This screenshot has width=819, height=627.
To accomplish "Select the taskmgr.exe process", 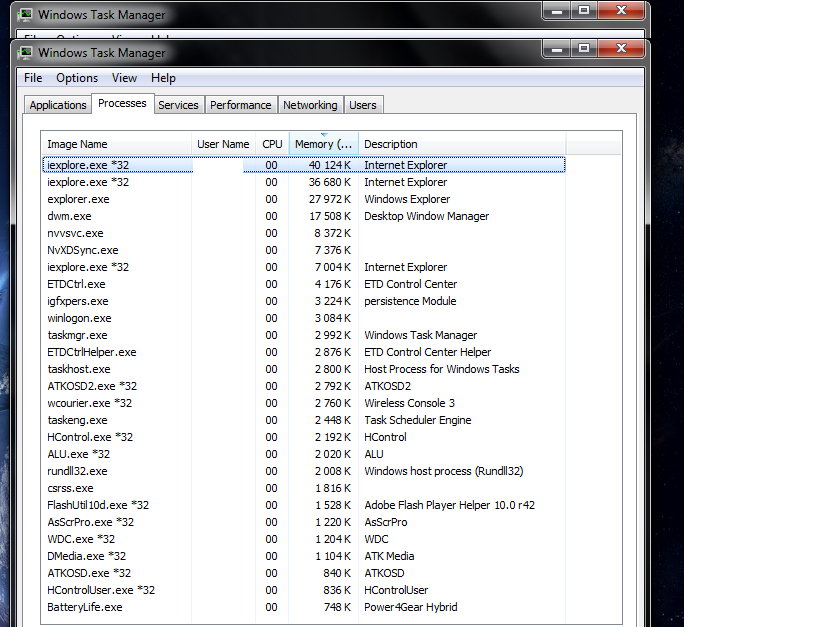I will click(x=303, y=335).
